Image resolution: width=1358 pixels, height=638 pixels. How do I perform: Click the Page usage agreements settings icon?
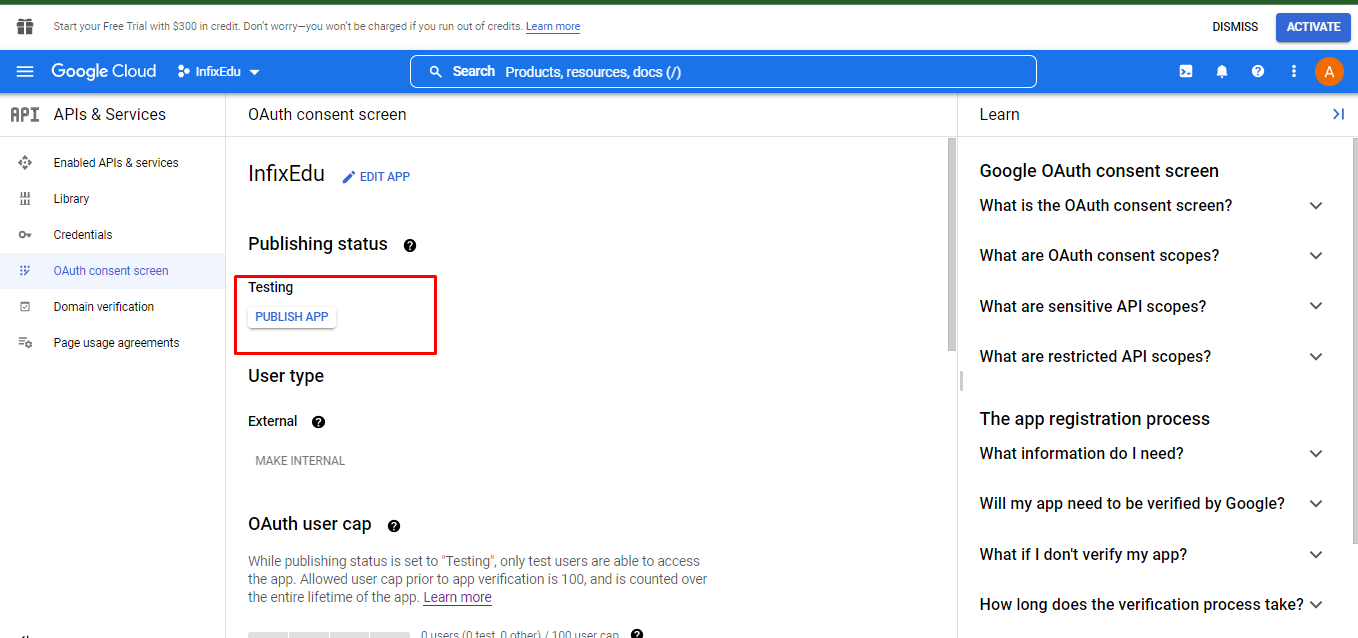[25, 343]
